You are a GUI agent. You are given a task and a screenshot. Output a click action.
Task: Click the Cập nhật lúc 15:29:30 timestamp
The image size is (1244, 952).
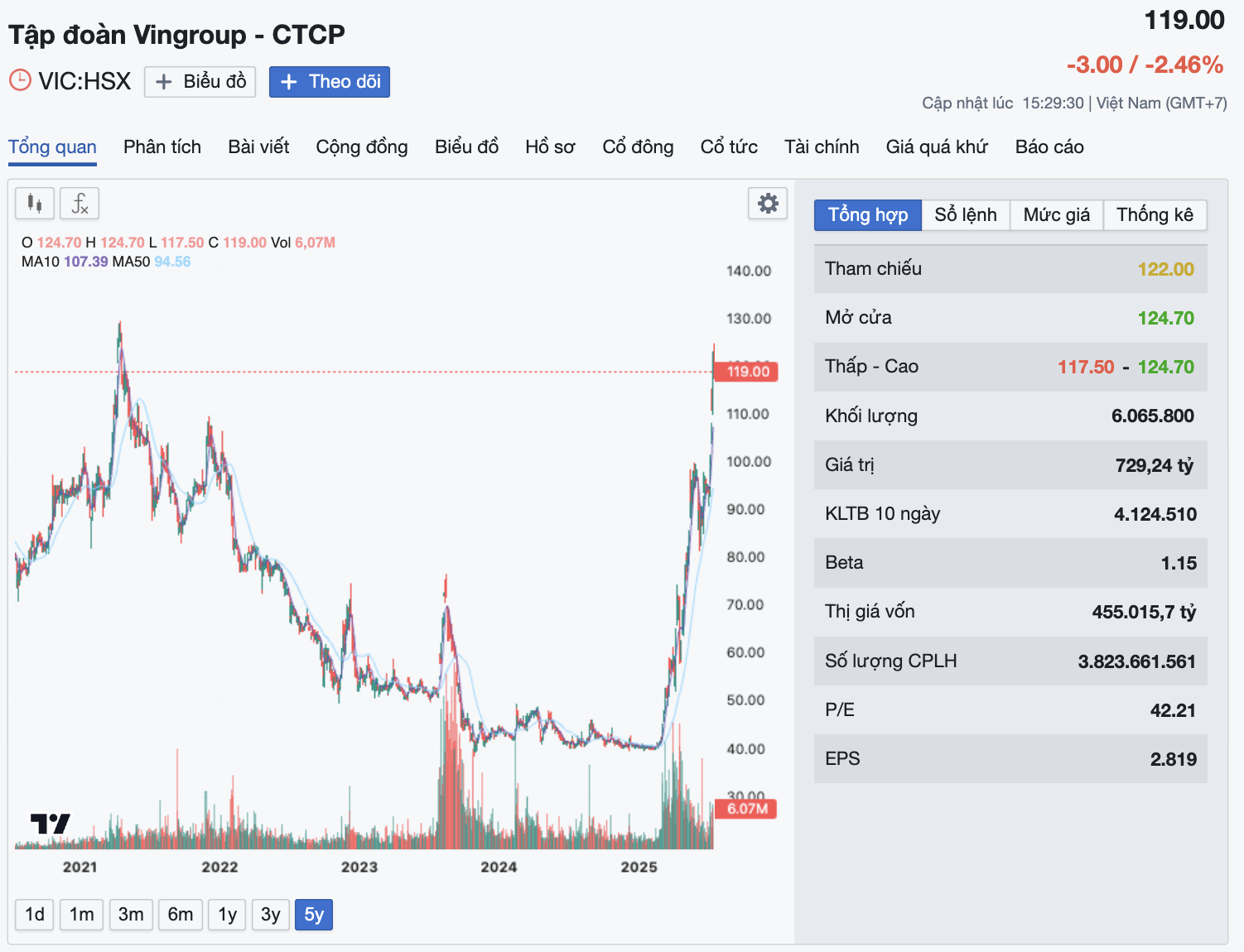pos(1003,103)
